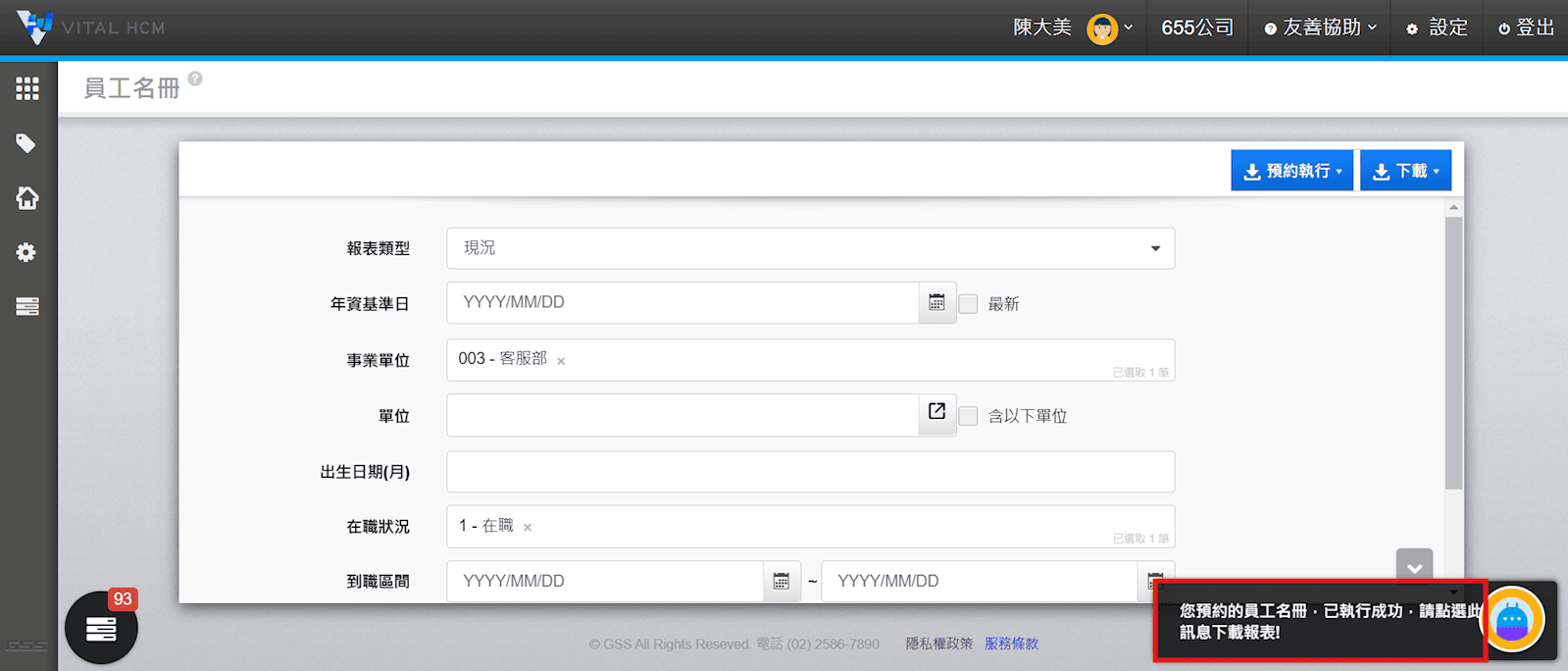Click the server list icon in sidebar
This screenshot has width=1568, height=671.
[26, 307]
